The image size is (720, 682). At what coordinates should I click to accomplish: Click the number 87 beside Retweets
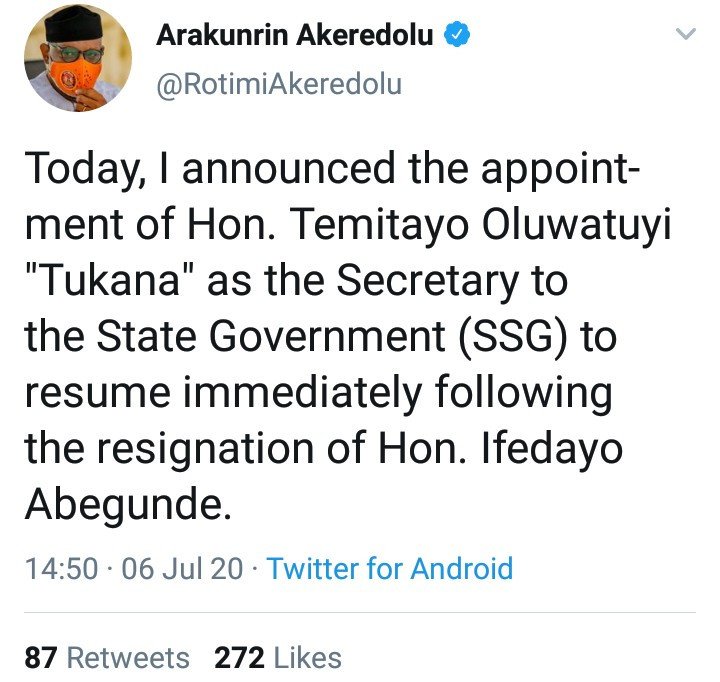[41, 657]
